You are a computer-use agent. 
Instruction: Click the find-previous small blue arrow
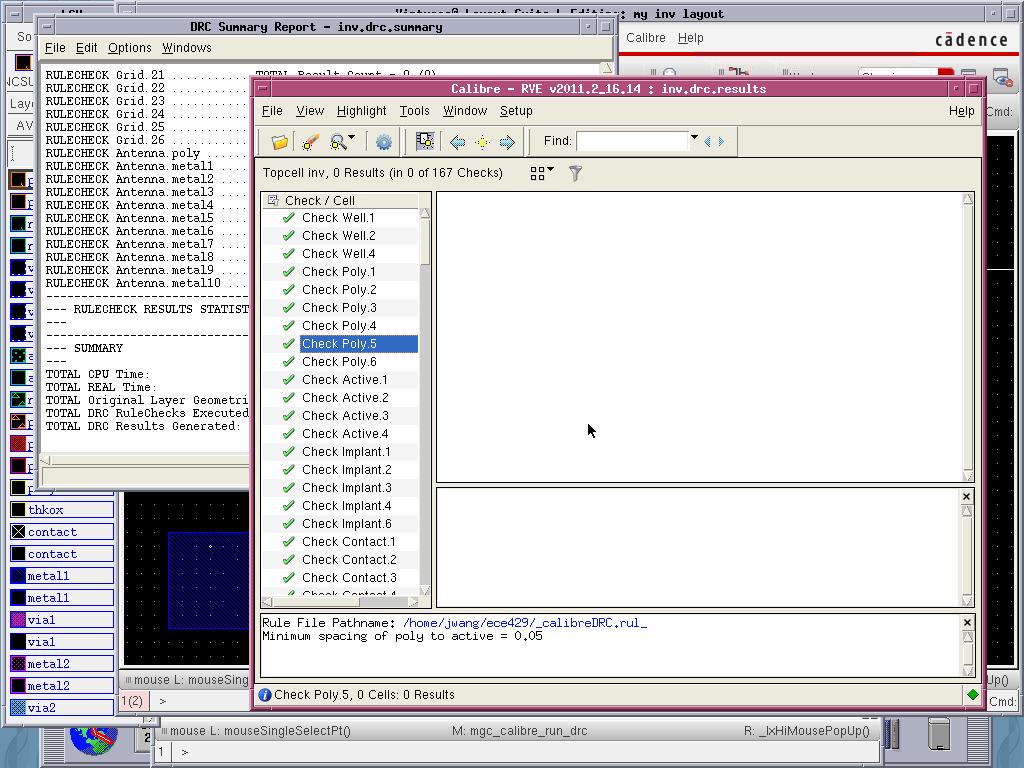(x=707, y=141)
